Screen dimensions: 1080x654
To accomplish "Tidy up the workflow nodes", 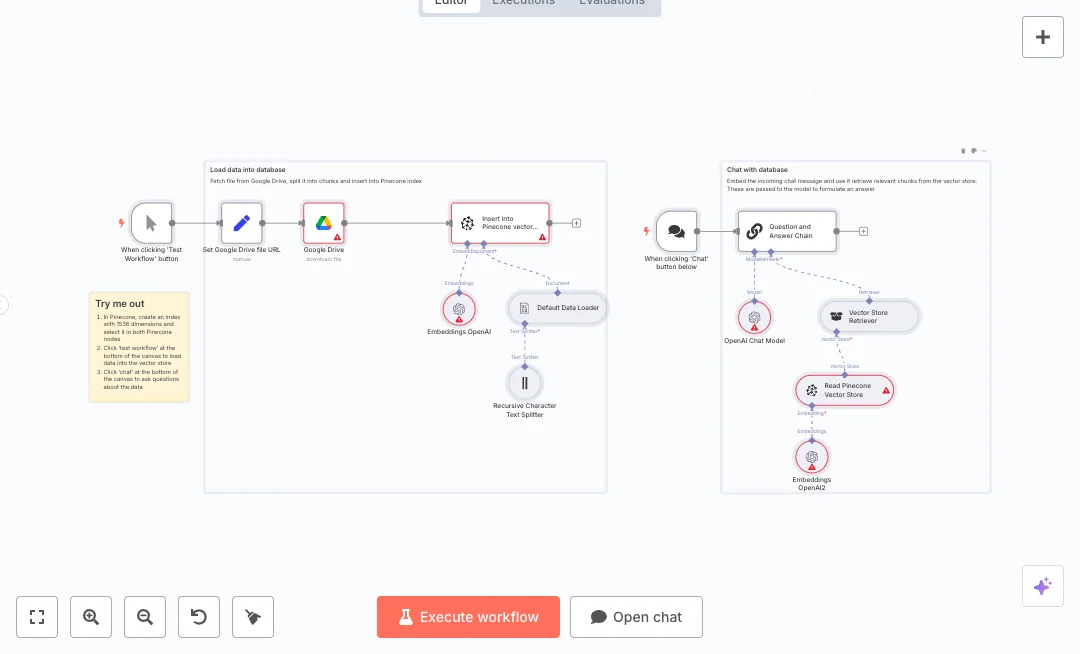I will (x=253, y=617).
